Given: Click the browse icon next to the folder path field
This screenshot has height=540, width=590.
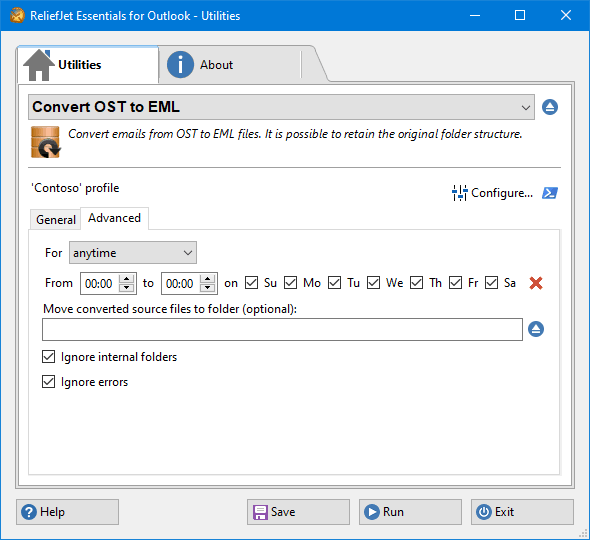Looking at the screenshot, I should [536, 329].
